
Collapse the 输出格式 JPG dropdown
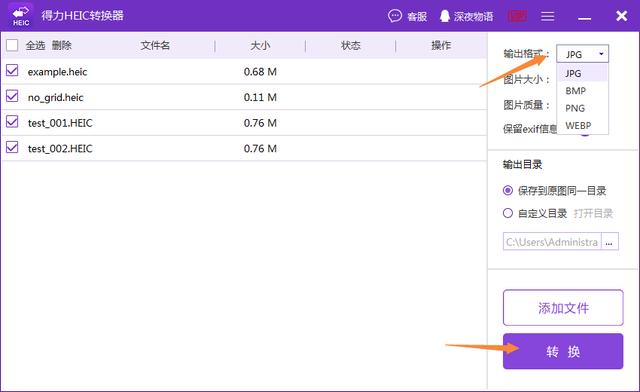click(582, 54)
